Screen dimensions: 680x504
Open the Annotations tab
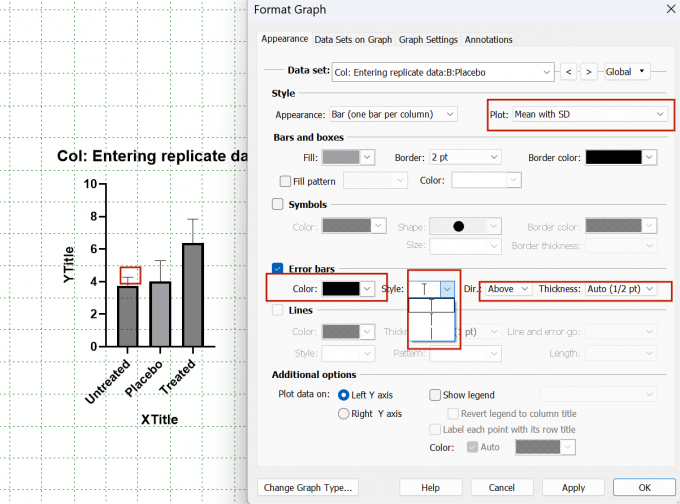pyautogui.click(x=488, y=39)
